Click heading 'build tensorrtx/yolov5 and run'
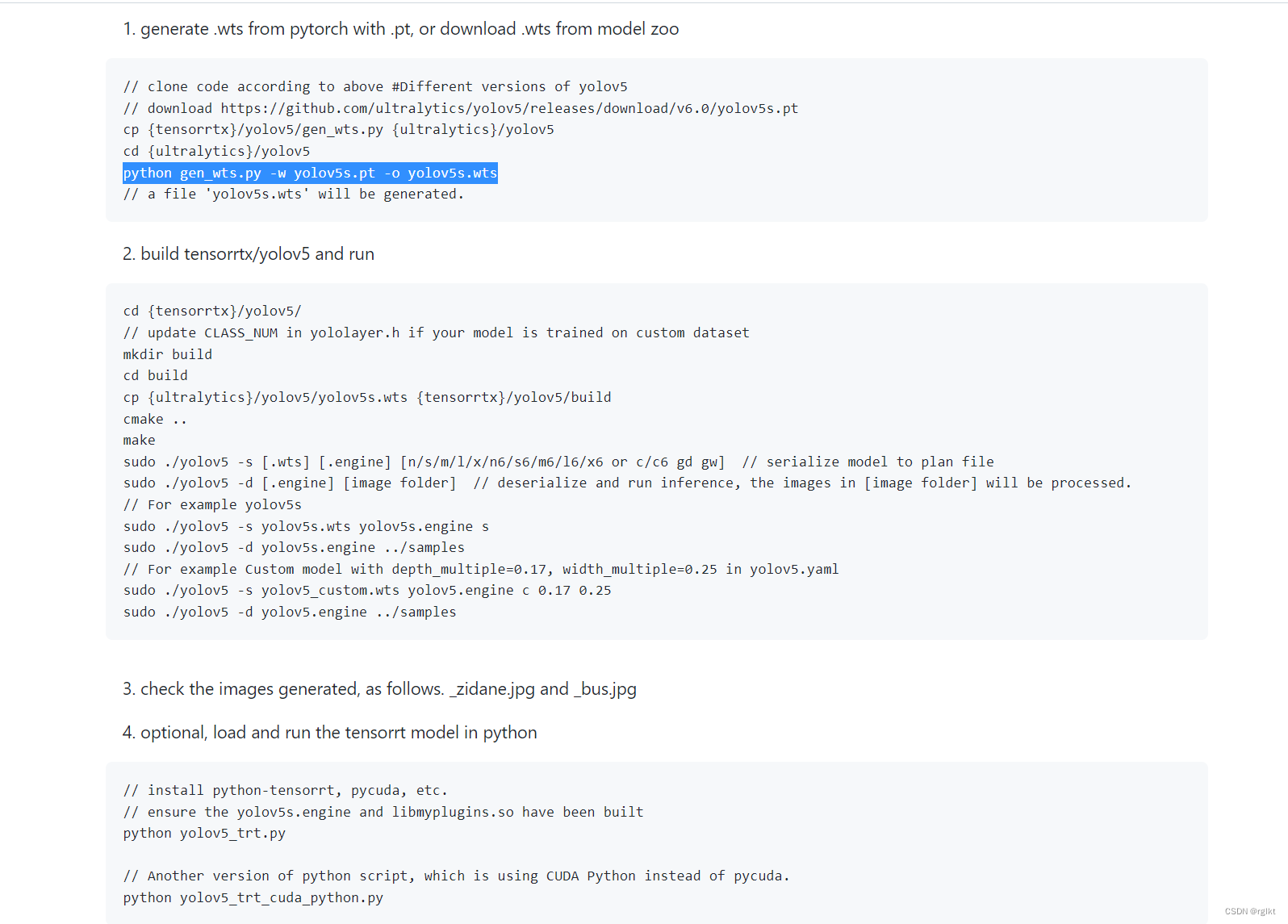 point(249,254)
